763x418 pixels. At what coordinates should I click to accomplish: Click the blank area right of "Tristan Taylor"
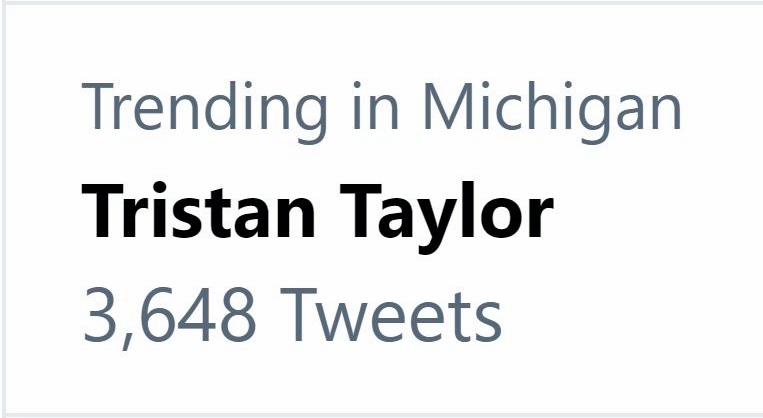pyautogui.click(x=650, y=212)
